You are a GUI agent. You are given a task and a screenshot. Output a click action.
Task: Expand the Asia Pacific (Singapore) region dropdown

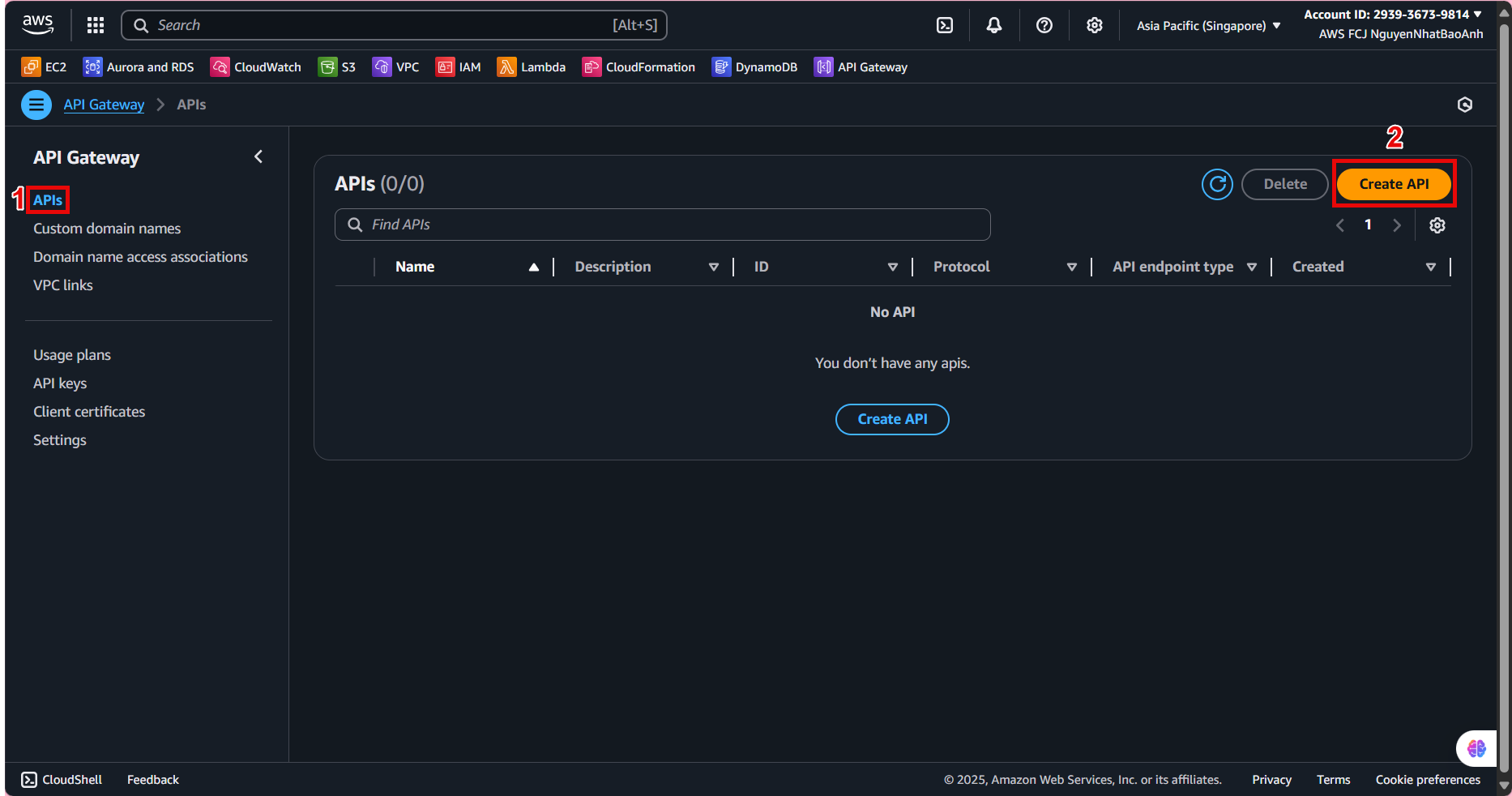coord(1208,26)
